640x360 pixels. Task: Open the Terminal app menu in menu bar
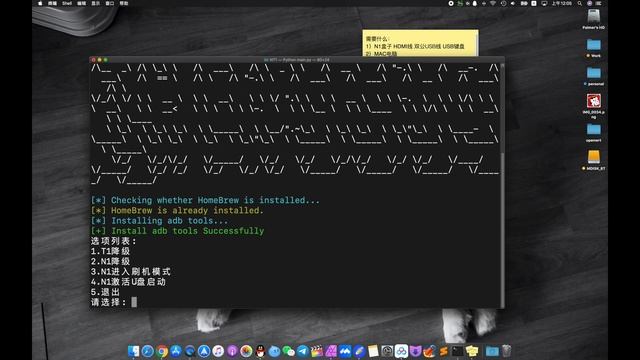[52, 3]
